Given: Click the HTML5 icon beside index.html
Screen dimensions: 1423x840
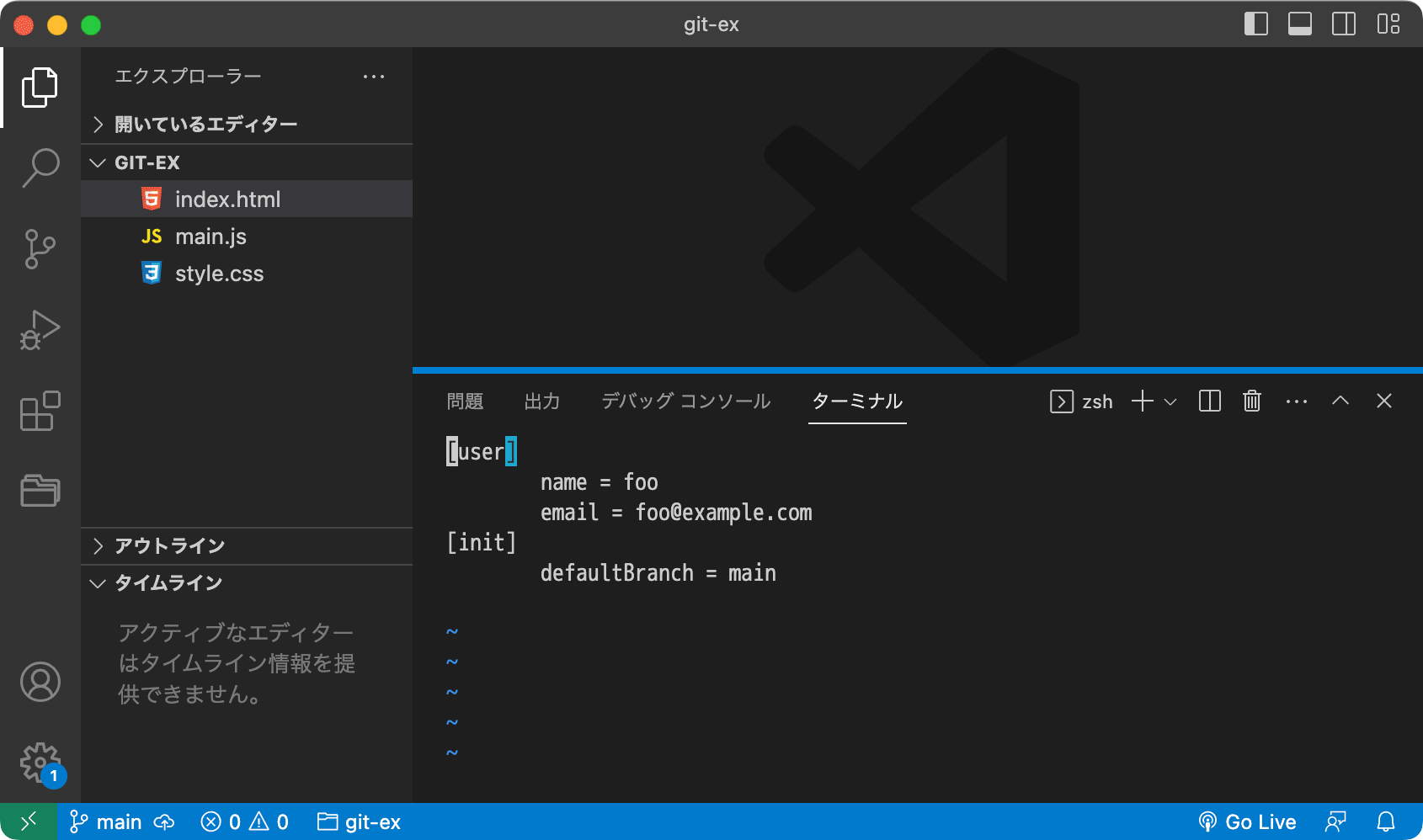Looking at the screenshot, I should [x=151, y=199].
